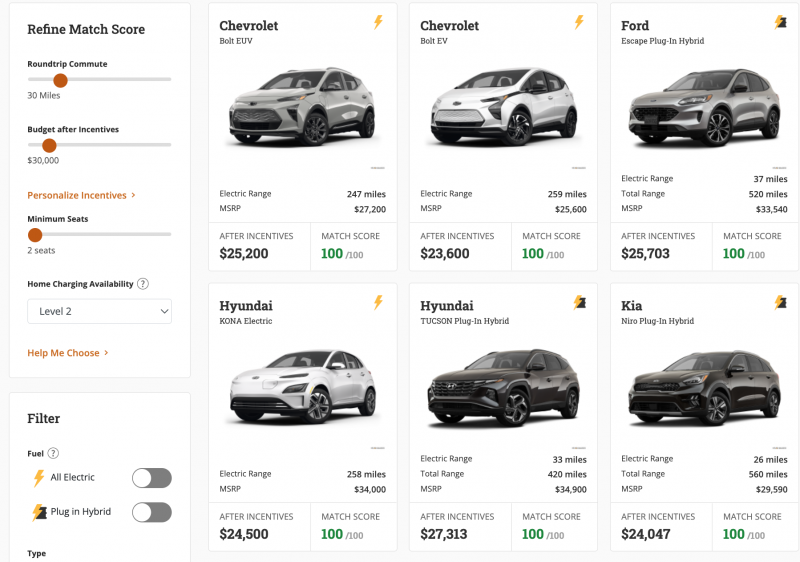
Task: Click the Roundtrip Commute slider handle
Action: [x=60, y=80]
